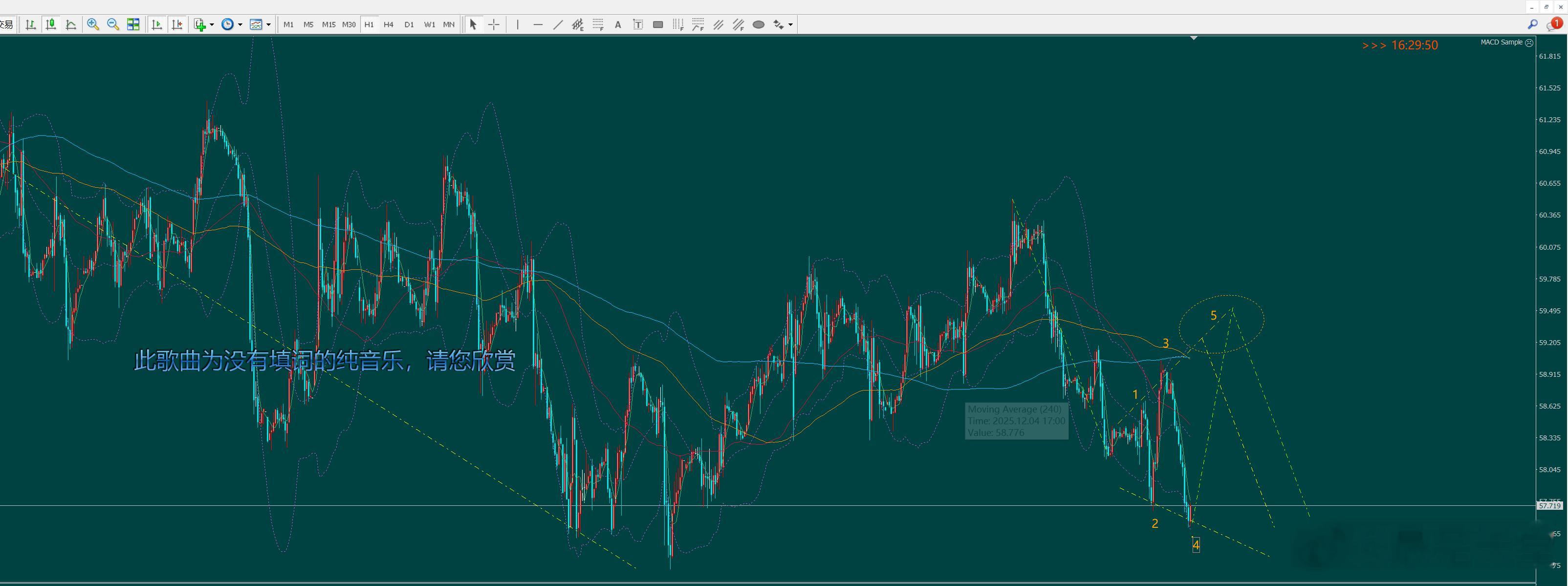Choose the D1 timeframe button
This screenshot has height=586, width=1568.
[x=409, y=24]
